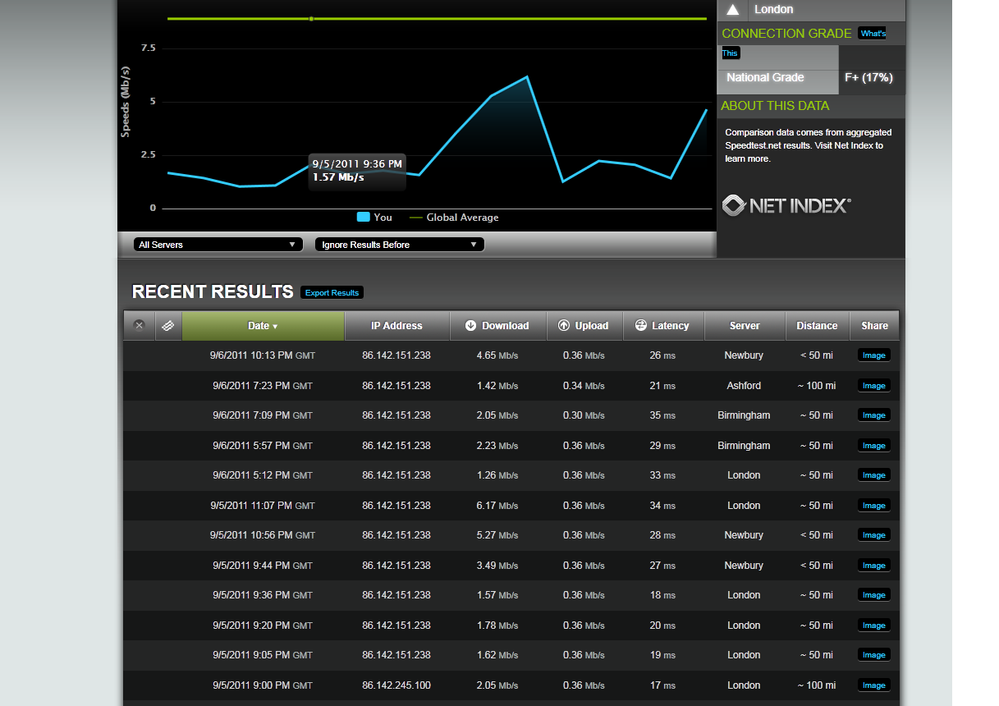
Task: Click the Image button for the Newbury result
Action: point(873,355)
